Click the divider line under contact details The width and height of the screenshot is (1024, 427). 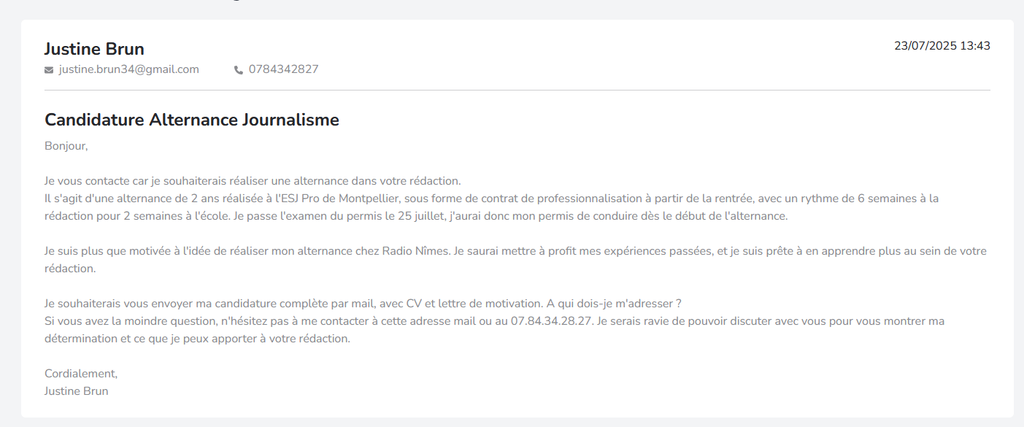(517, 90)
